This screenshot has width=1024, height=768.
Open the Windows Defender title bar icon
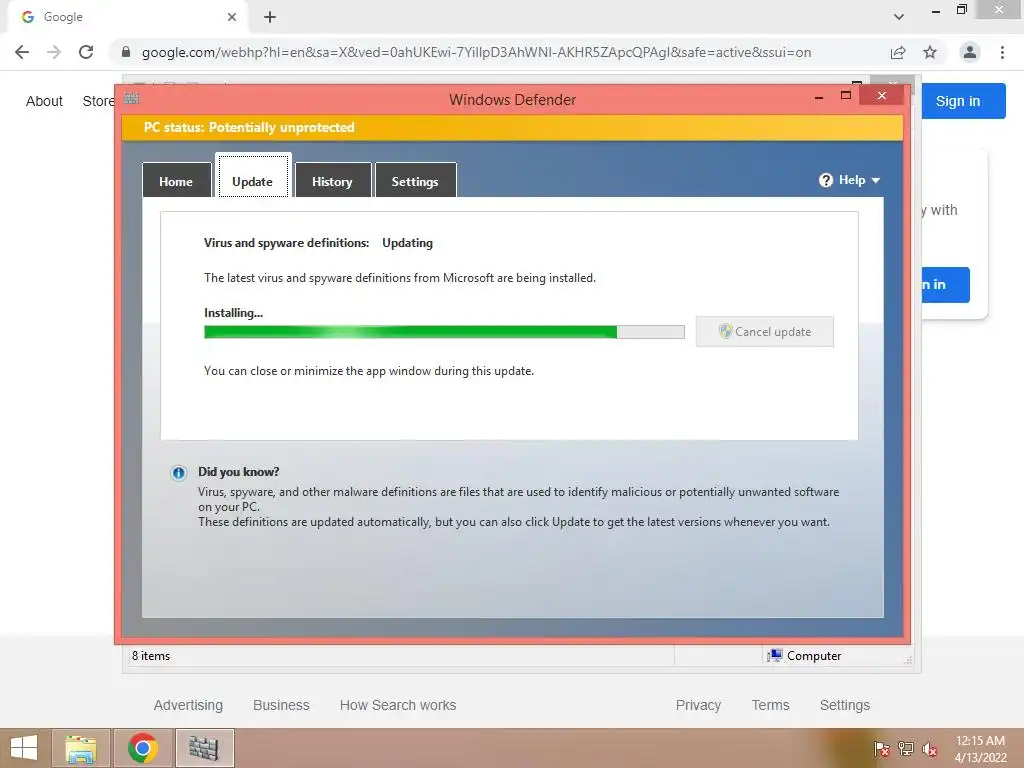pyautogui.click(x=131, y=99)
